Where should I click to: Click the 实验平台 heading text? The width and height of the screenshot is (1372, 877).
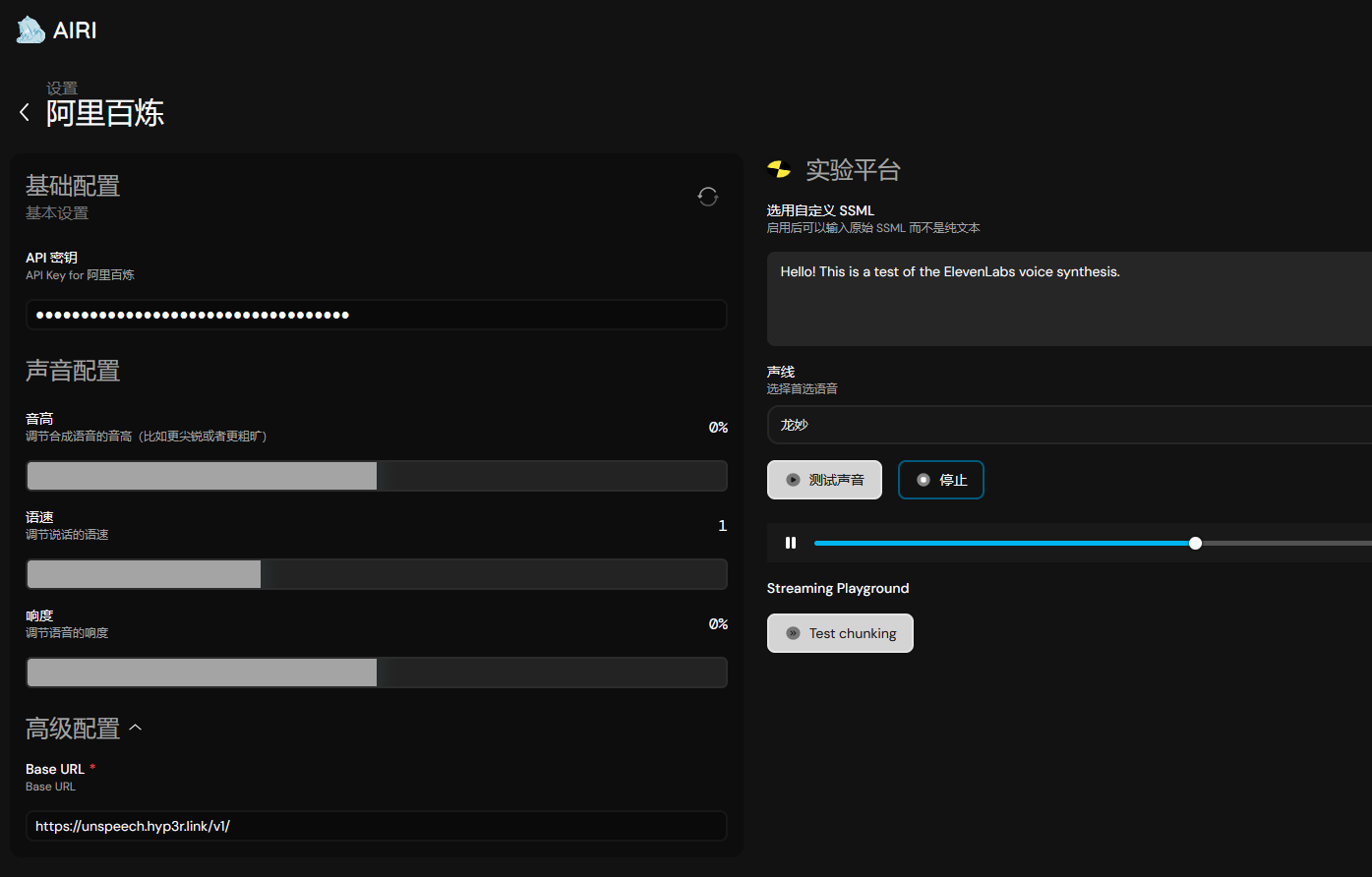coord(854,170)
